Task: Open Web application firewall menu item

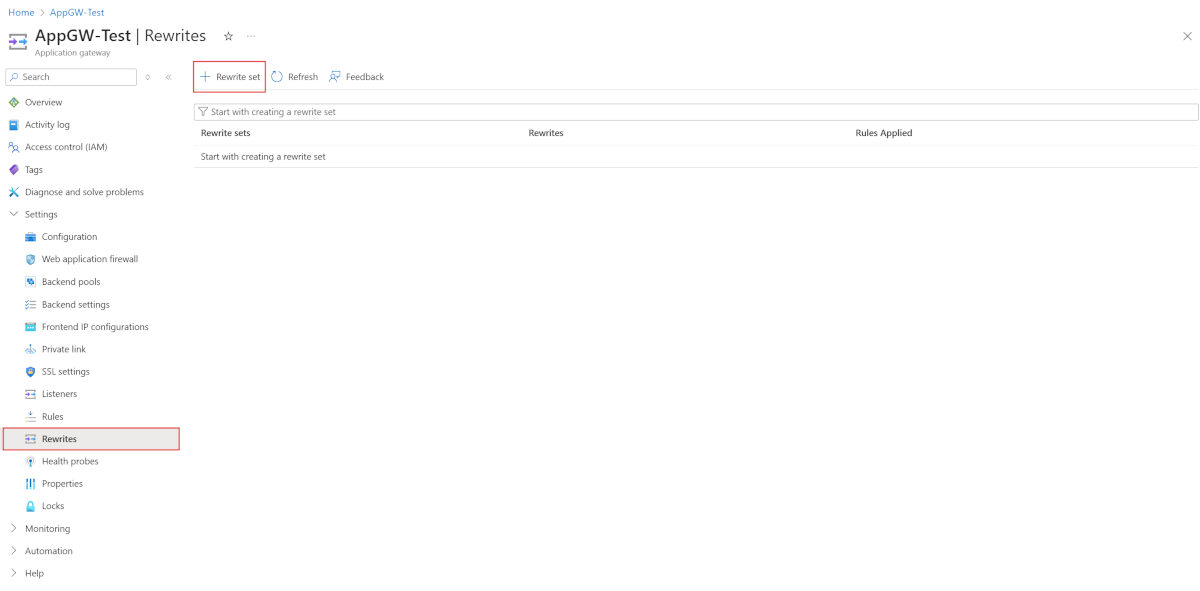Action: pyautogui.click(x=90, y=259)
